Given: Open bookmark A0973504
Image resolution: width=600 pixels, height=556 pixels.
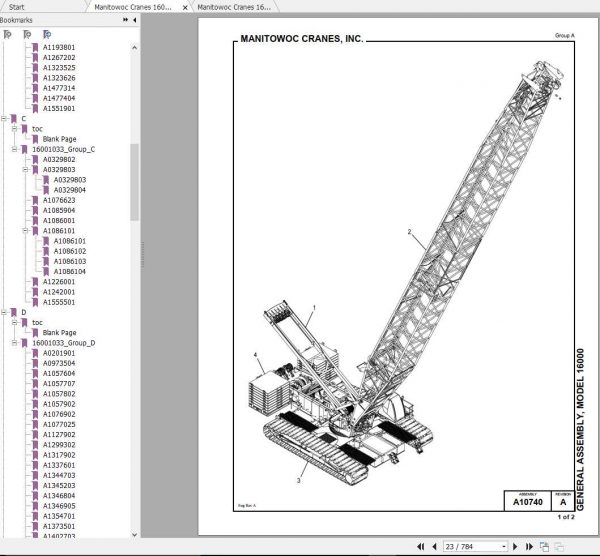Looking at the screenshot, I should (59, 363).
